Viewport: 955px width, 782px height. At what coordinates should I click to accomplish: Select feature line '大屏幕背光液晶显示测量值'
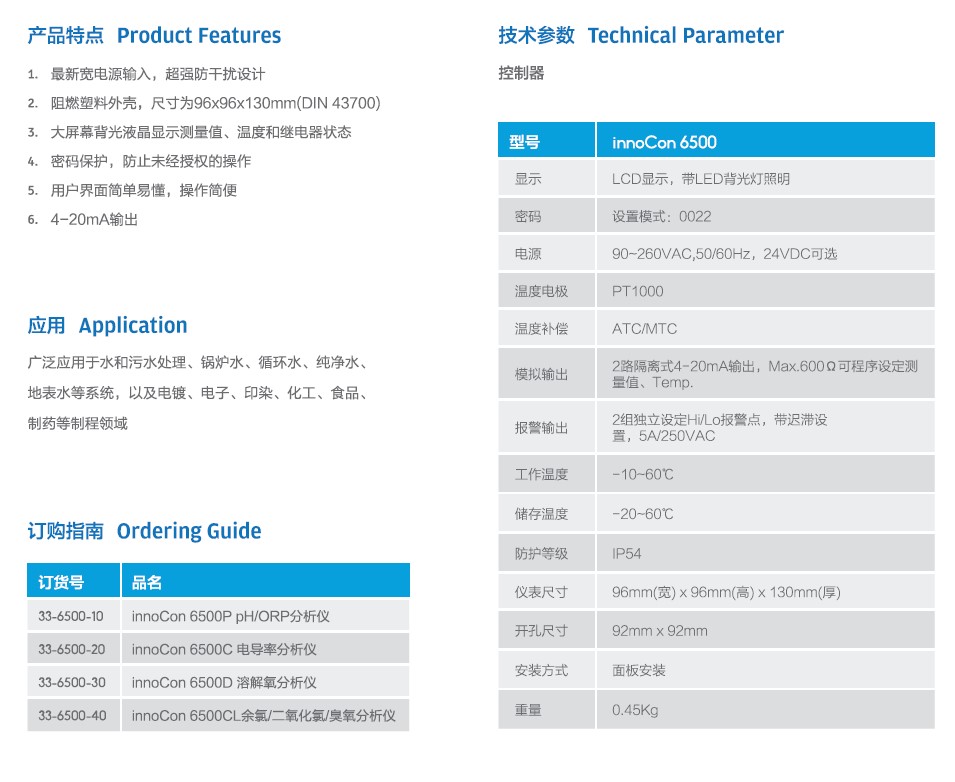136,132
